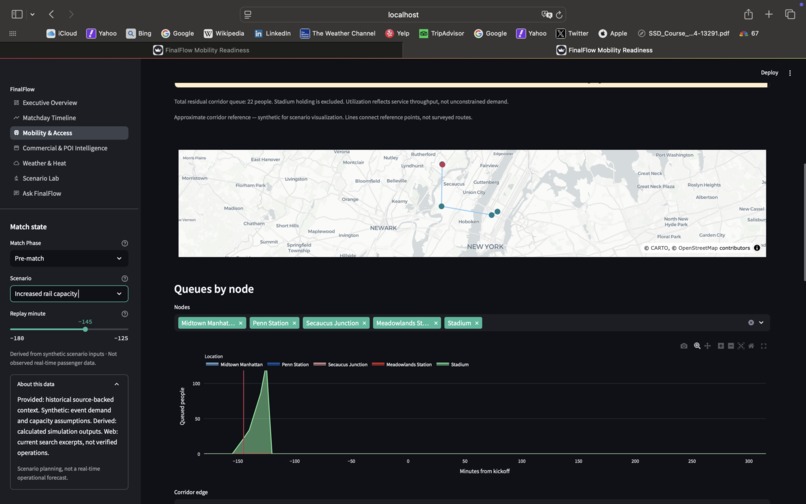Open Executive Overview page

[x=69, y=103]
